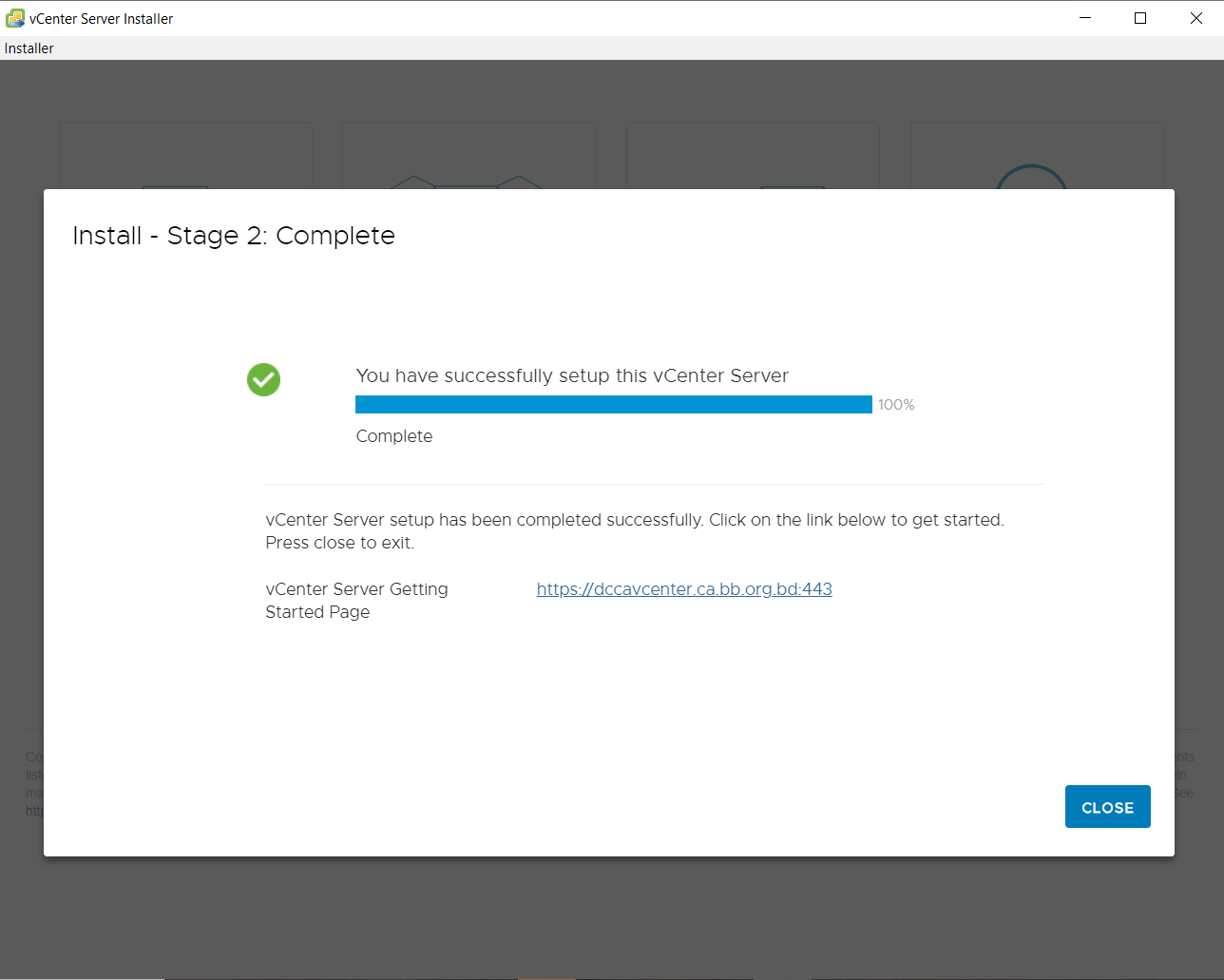Click the vCenter Server Installer title bar icon
The image size is (1224, 980).
(15, 18)
